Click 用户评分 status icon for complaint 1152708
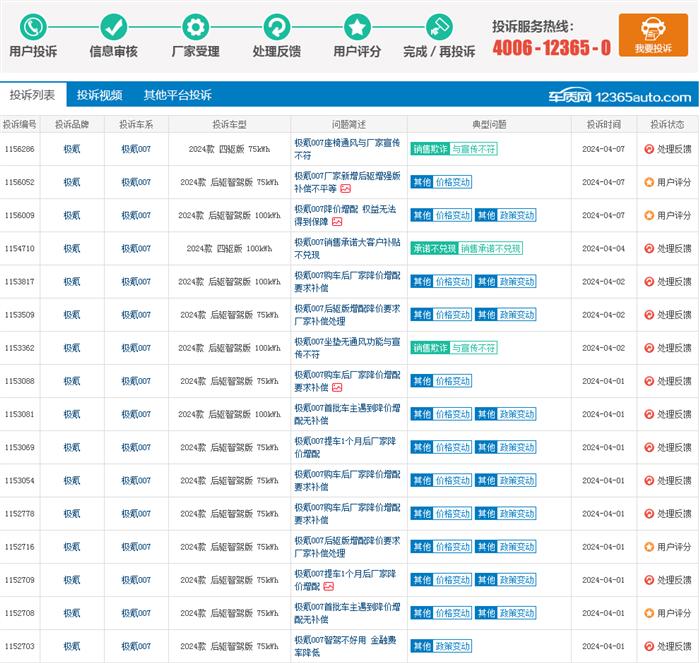The height and width of the screenshot is (663, 700). pyautogui.click(x=649, y=613)
